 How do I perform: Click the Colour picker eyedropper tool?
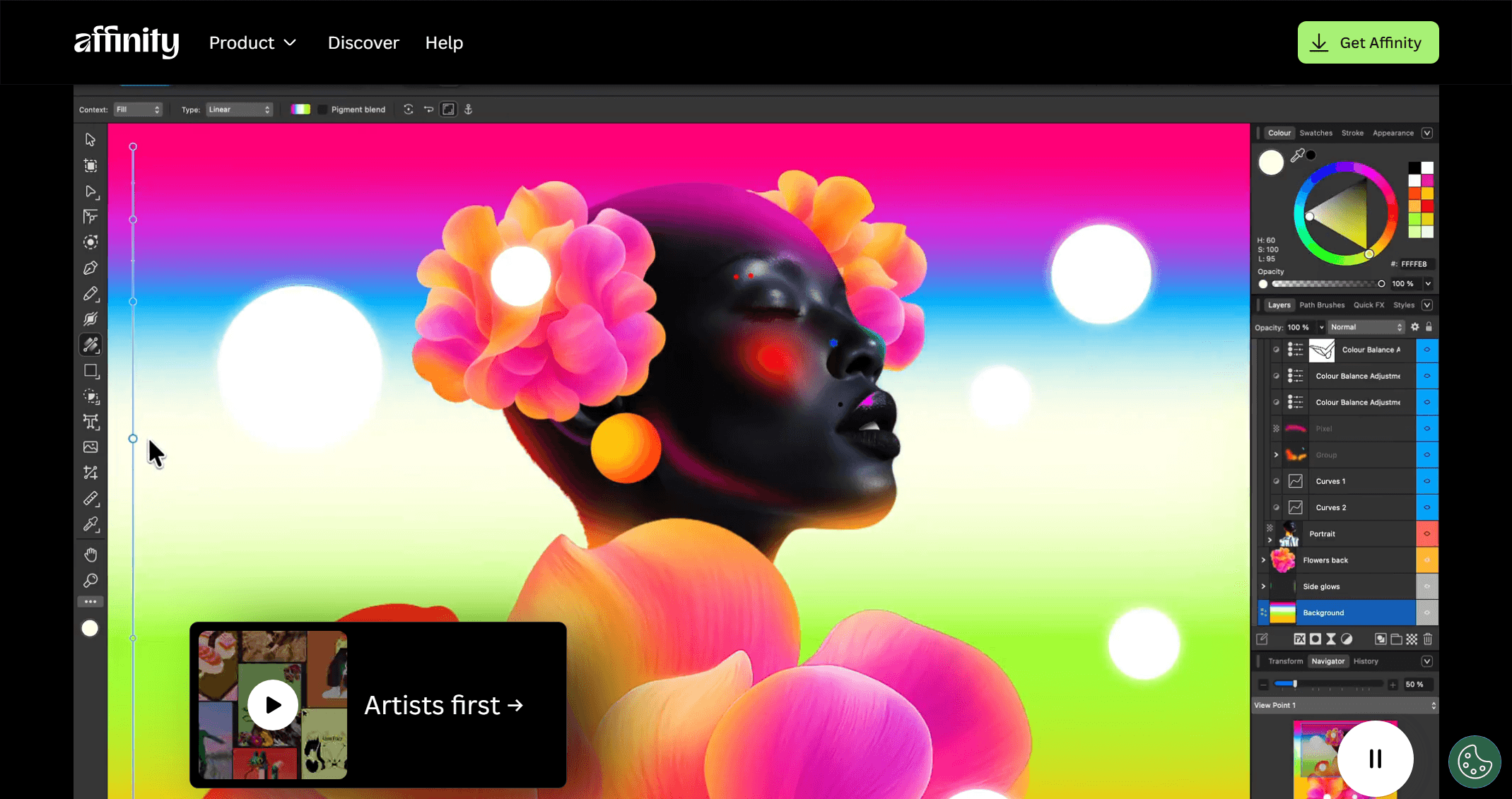pos(90,524)
